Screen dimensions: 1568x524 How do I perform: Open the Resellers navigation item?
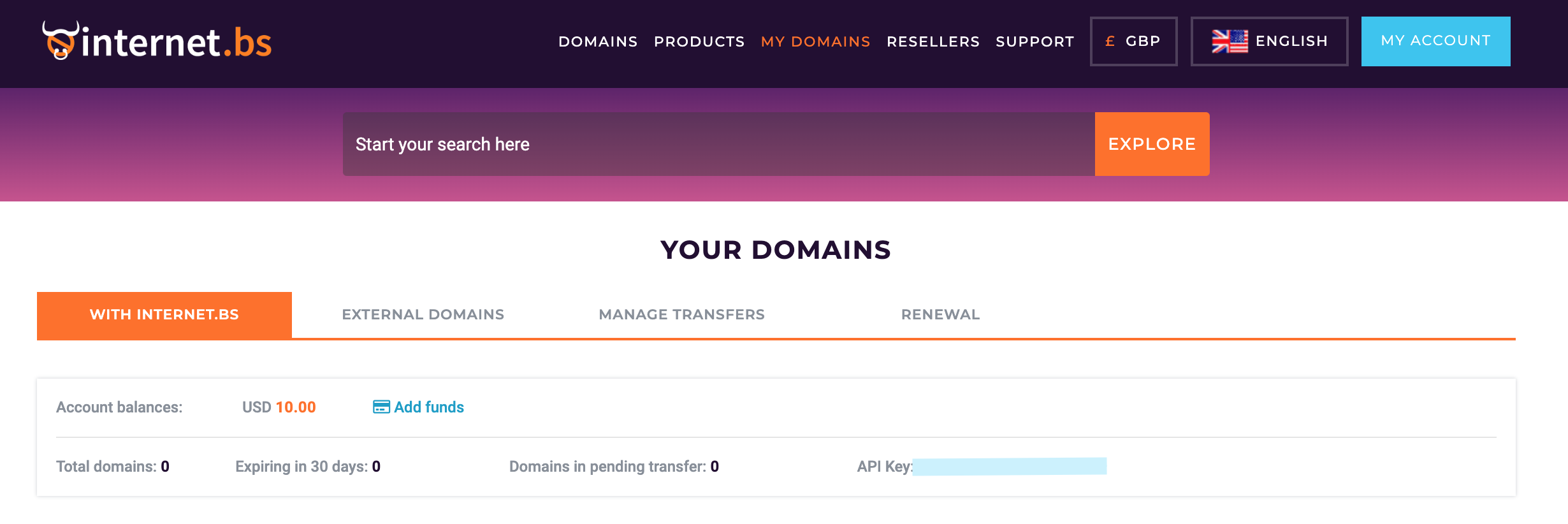(933, 41)
